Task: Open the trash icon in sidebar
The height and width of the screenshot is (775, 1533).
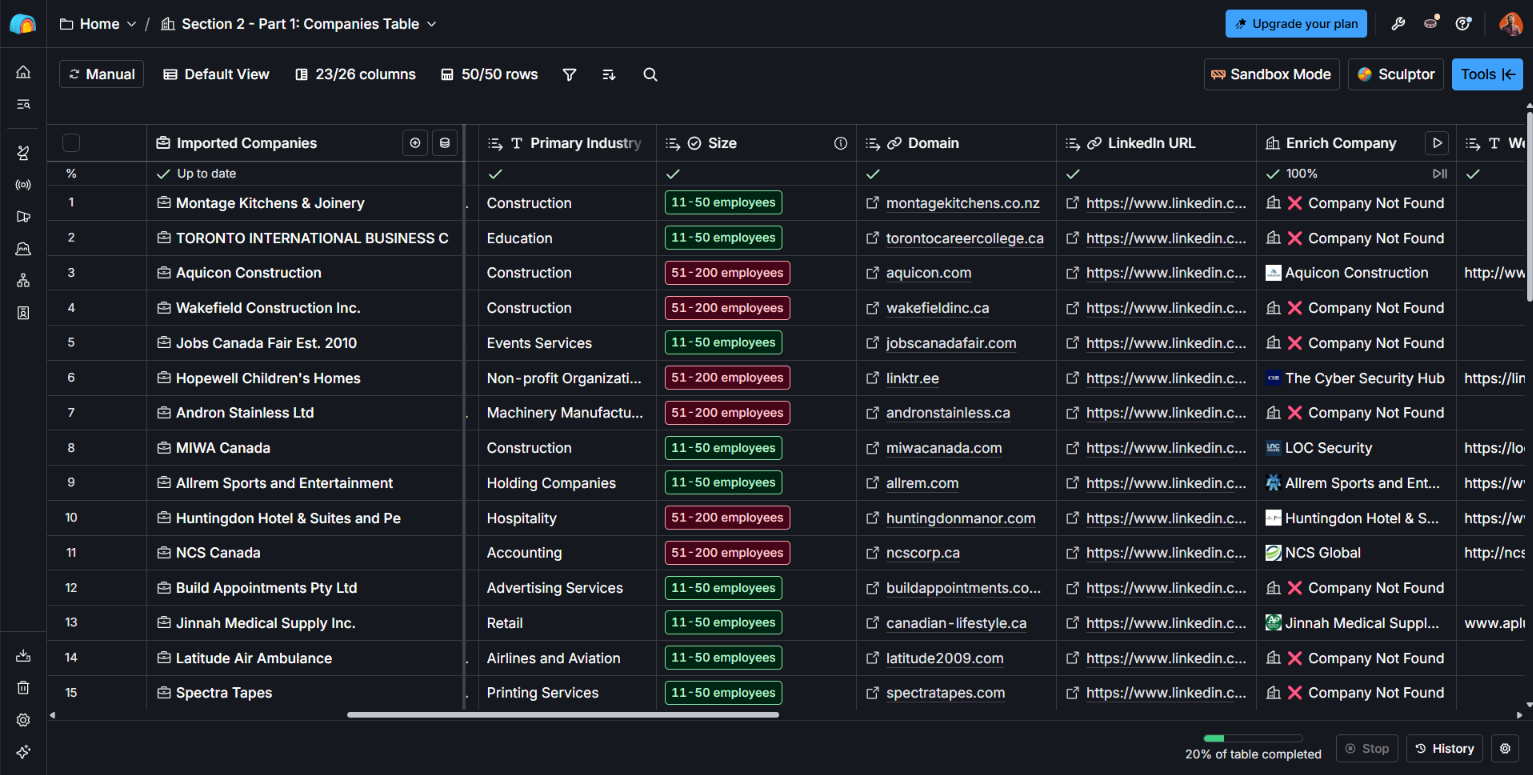Action: tap(23, 688)
